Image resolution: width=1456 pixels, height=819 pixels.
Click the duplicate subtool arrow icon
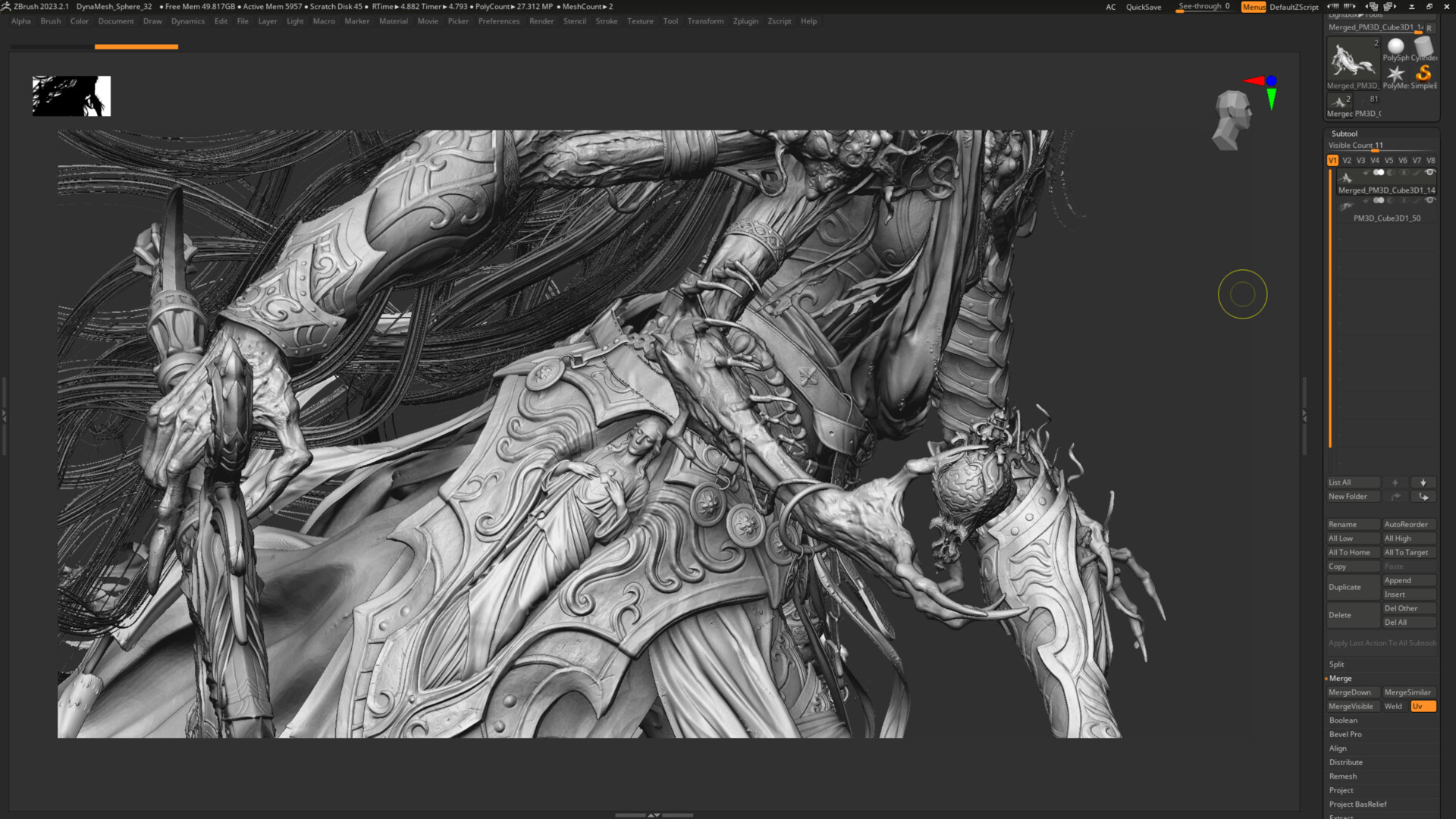coord(1423,496)
